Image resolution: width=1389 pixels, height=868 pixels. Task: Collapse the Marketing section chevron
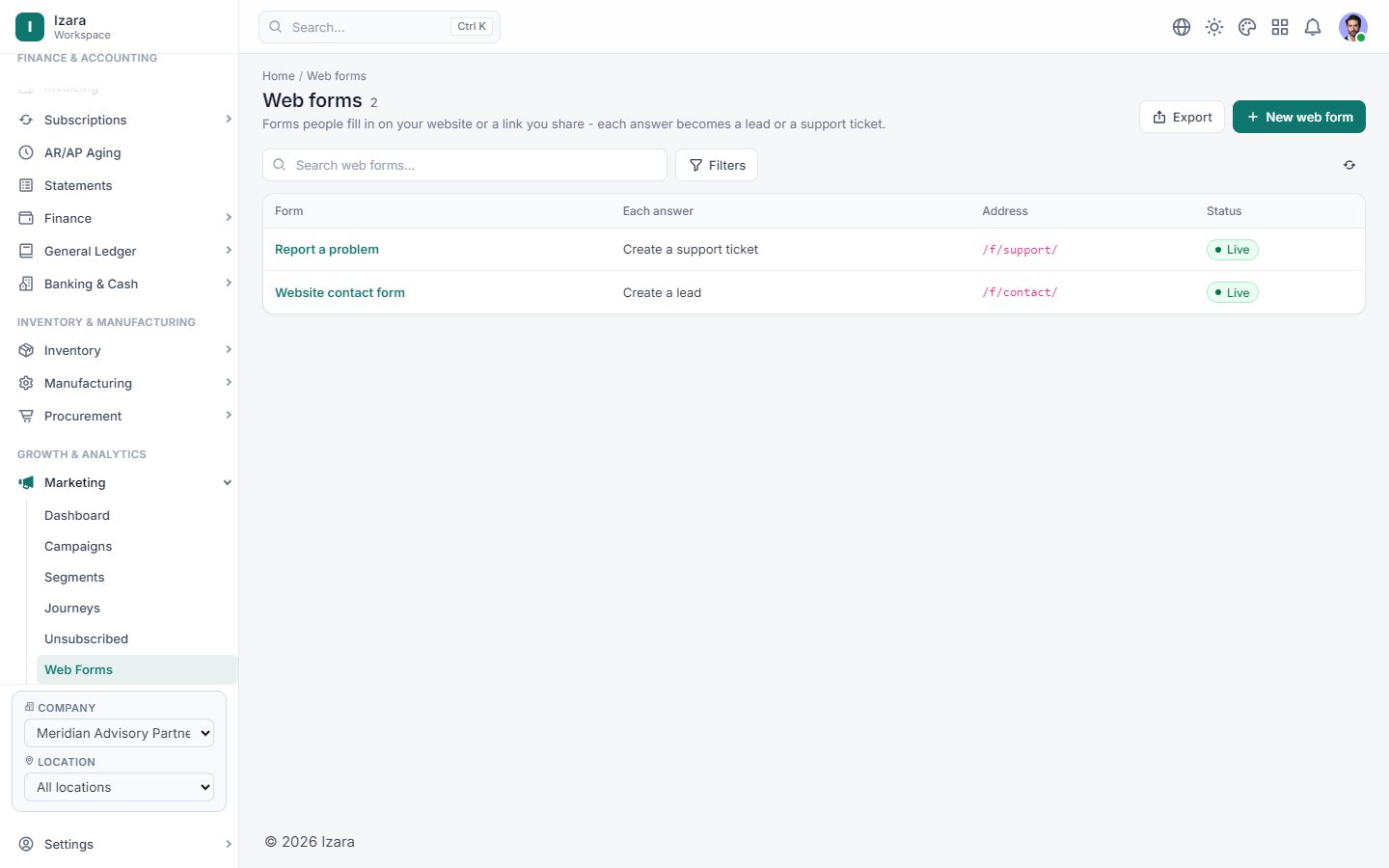[x=228, y=482]
